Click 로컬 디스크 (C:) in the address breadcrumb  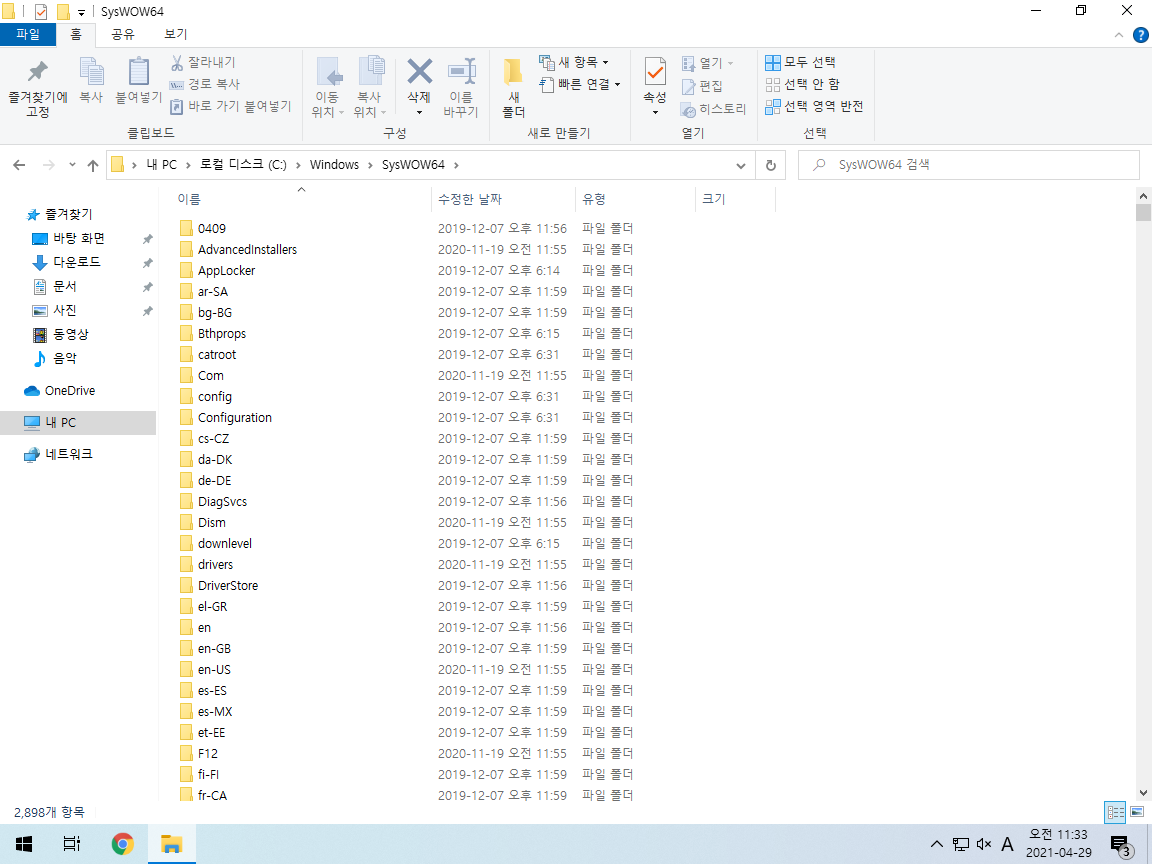pyautogui.click(x=243, y=165)
